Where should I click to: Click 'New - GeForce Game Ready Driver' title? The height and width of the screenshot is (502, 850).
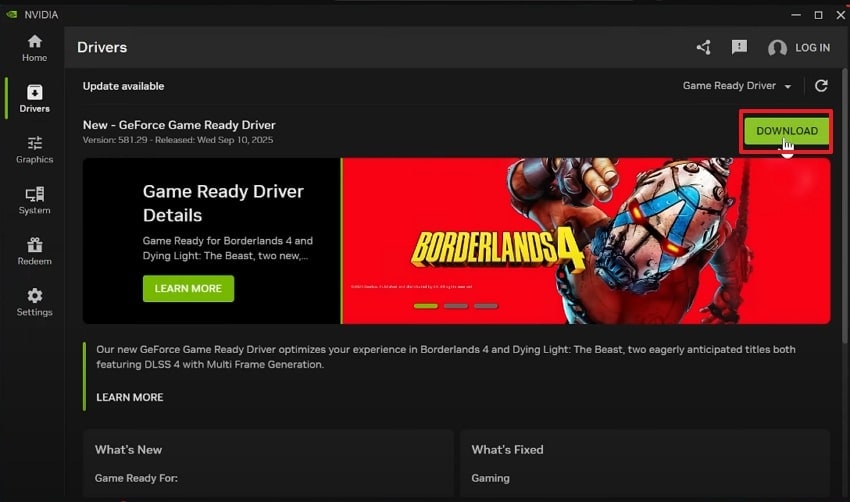pos(179,125)
